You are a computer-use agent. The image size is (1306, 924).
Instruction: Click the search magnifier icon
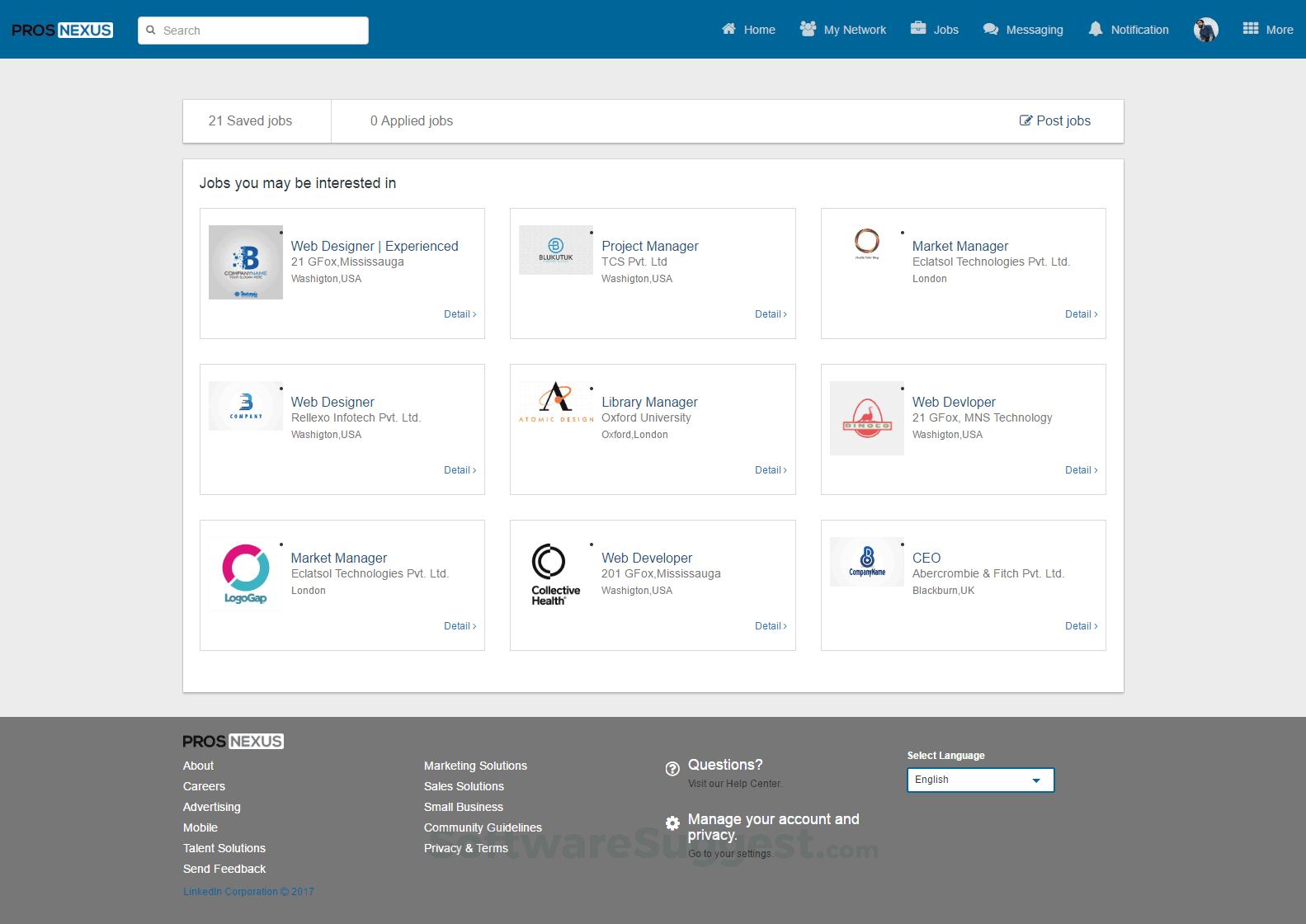(x=151, y=31)
